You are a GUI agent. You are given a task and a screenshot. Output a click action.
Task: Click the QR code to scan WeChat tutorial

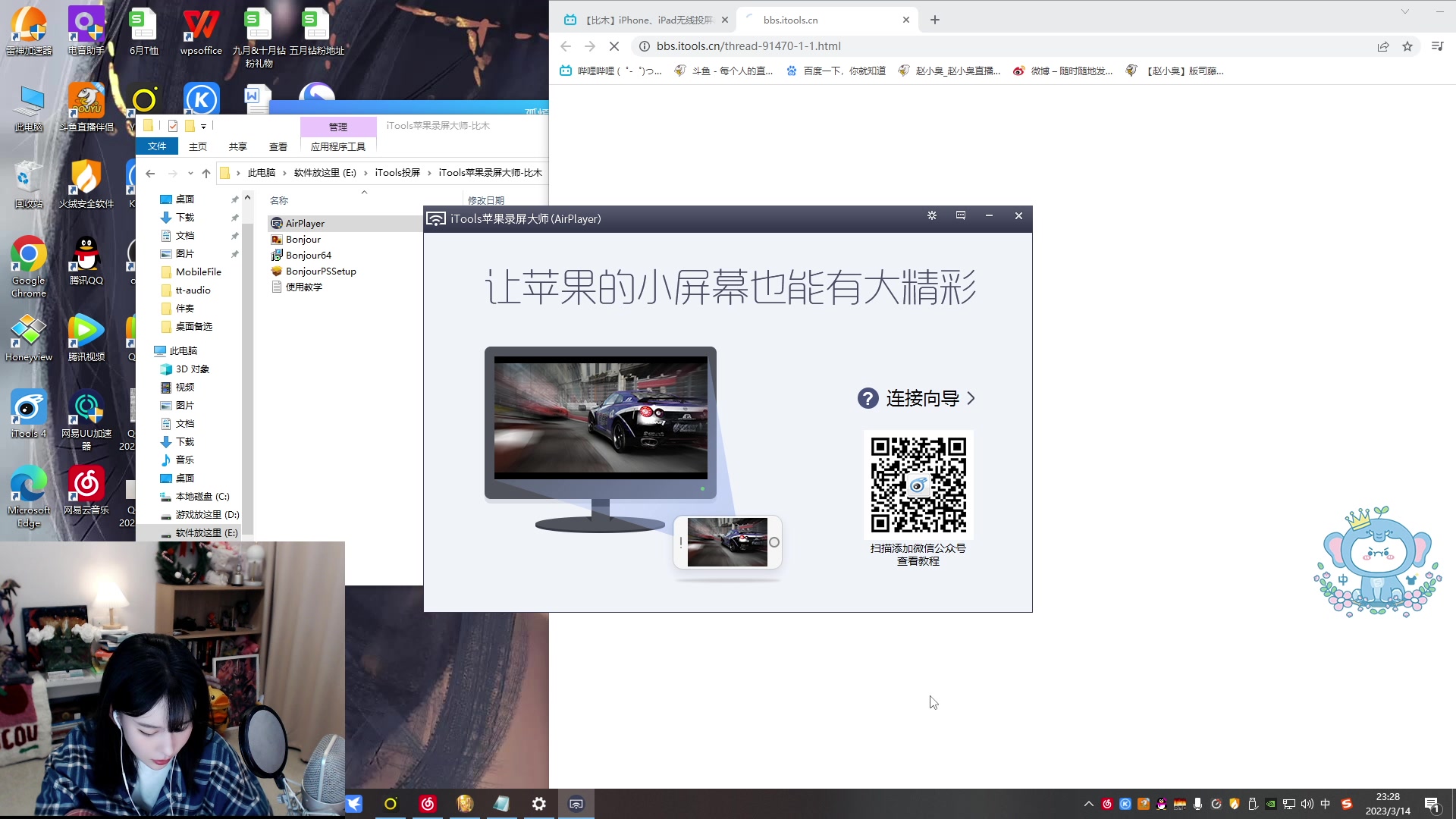point(917,485)
